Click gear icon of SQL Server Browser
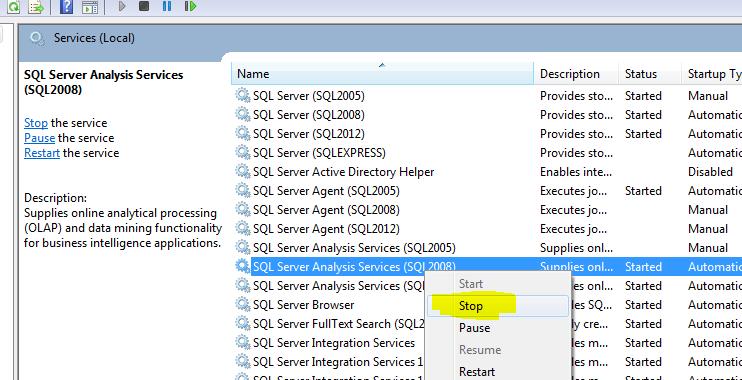The height and width of the screenshot is (380, 742). pyautogui.click(x=243, y=305)
